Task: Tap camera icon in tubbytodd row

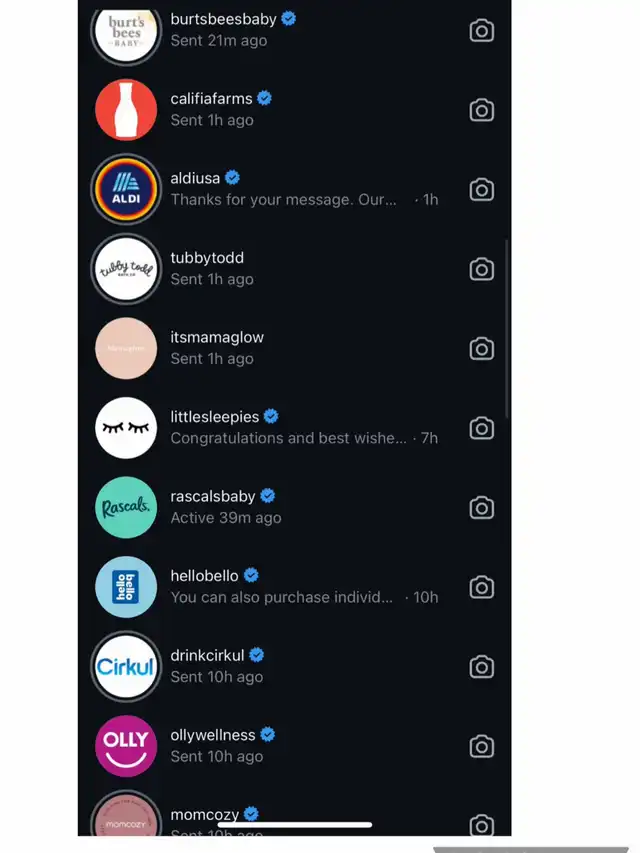Action: [x=482, y=269]
